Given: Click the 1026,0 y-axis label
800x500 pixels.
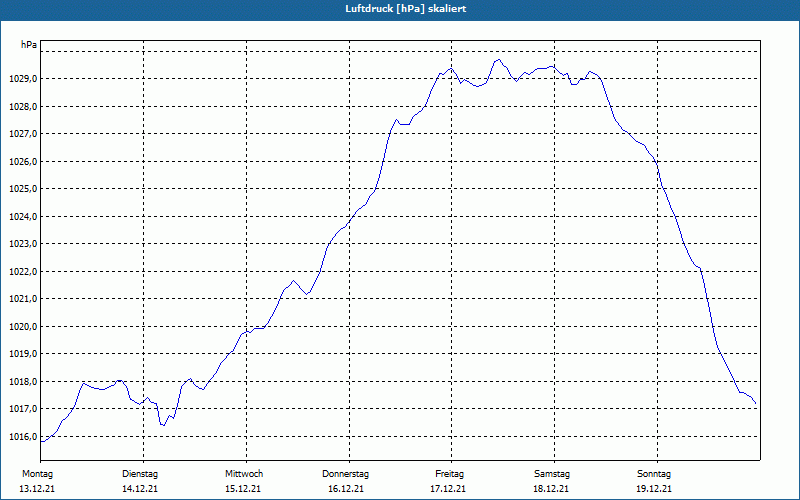Looking at the screenshot, I should pos(23,162).
